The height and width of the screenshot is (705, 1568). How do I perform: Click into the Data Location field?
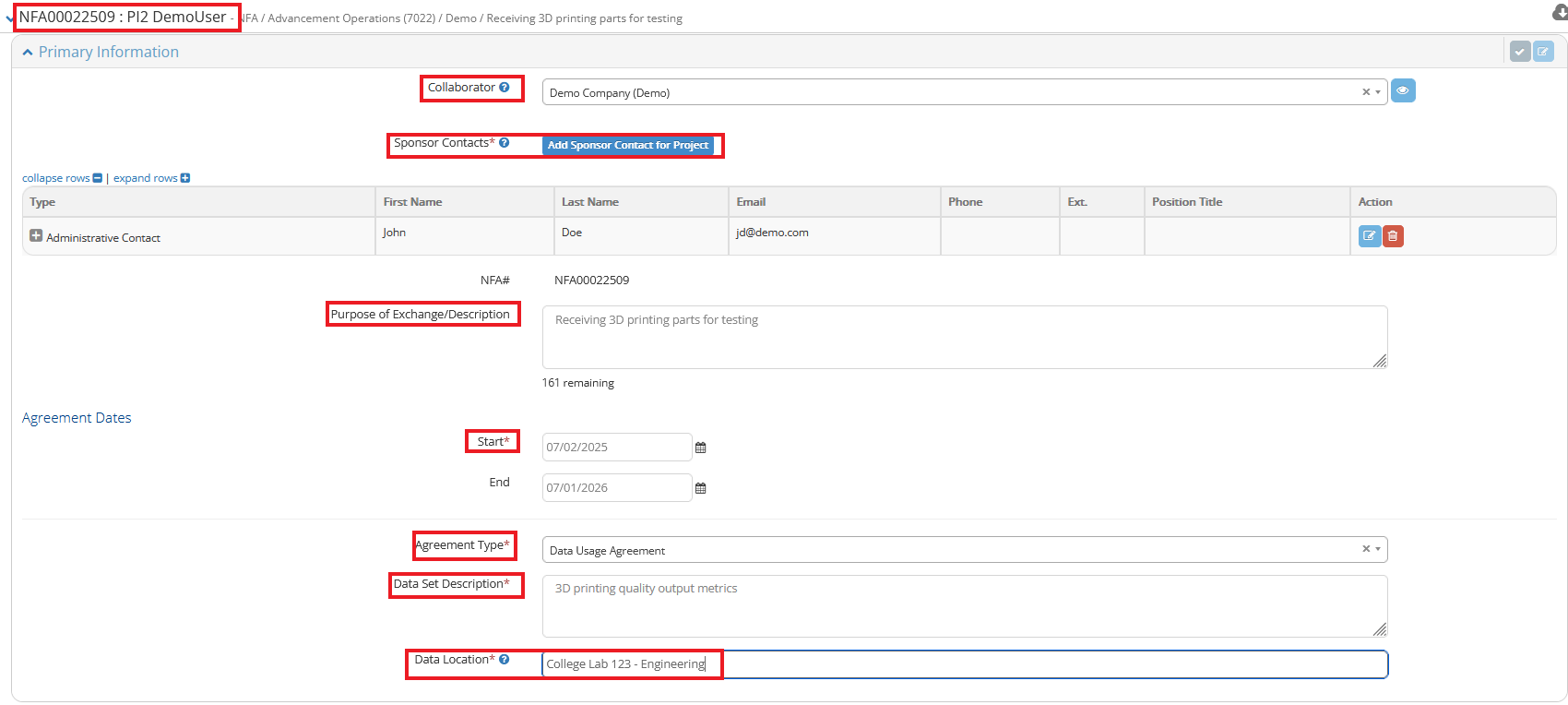[1015, 664]
